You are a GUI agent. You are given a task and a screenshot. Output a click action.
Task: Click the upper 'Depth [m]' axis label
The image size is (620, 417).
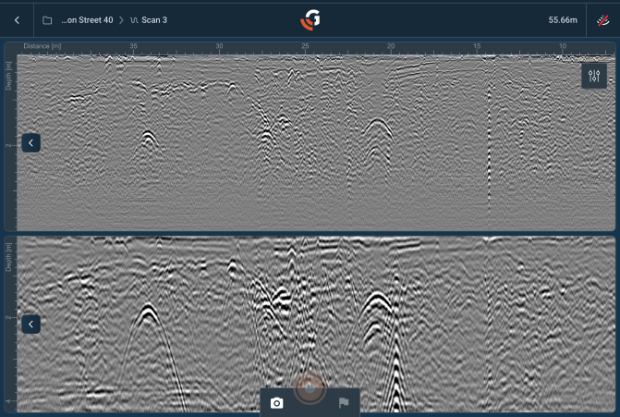(8, 76)
